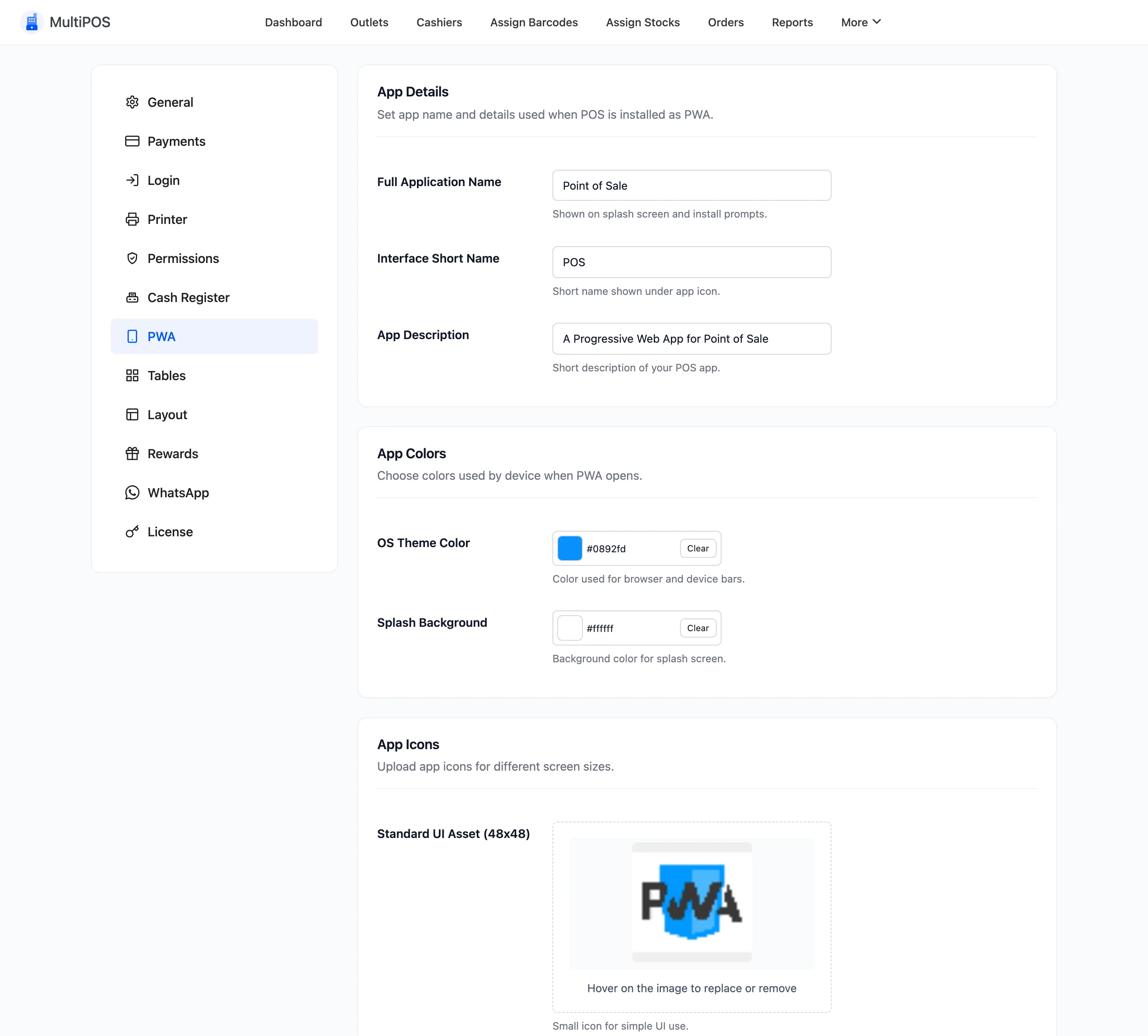The height and width of the screenshot is (1036, 1148).
Task: Focus the Full Application Name field
Action: click(691, 186)
